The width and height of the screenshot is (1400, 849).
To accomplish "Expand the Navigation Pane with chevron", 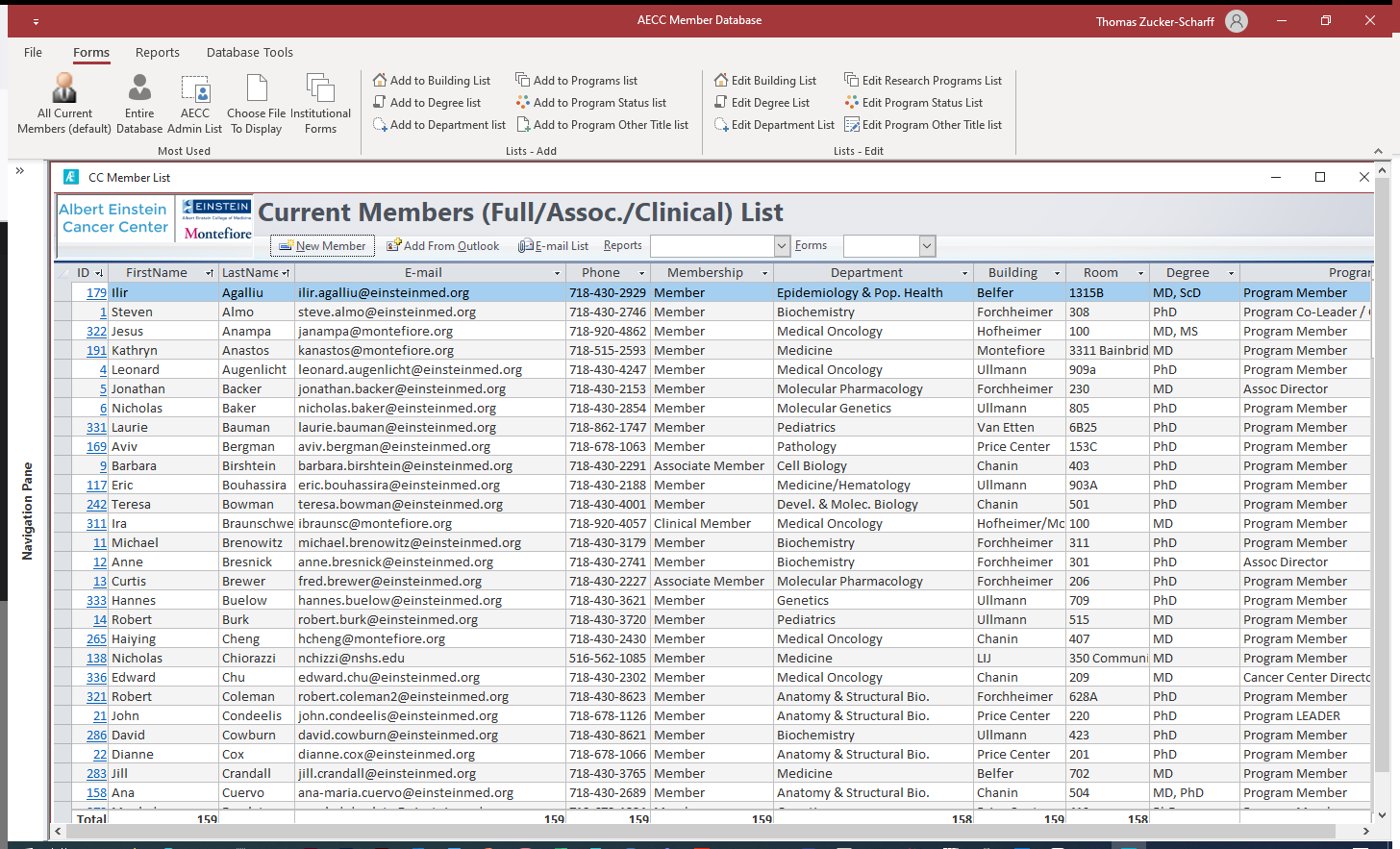I will coord(19,171).
